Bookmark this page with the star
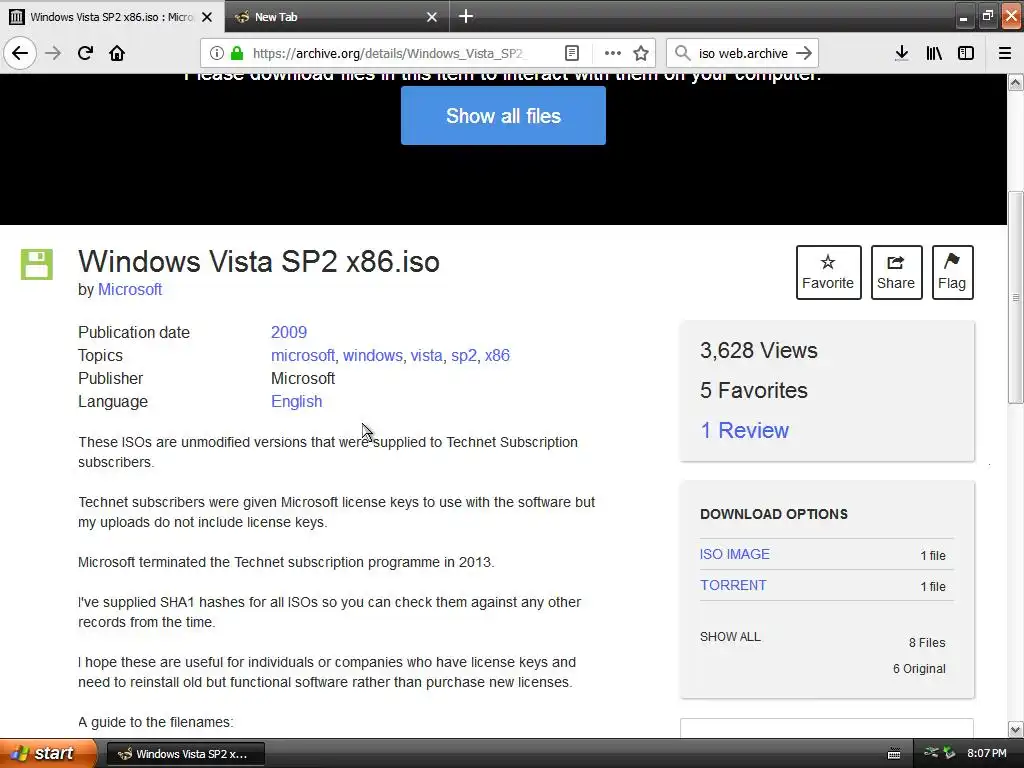The image size is (1024, 768). [x=641, y=53]
